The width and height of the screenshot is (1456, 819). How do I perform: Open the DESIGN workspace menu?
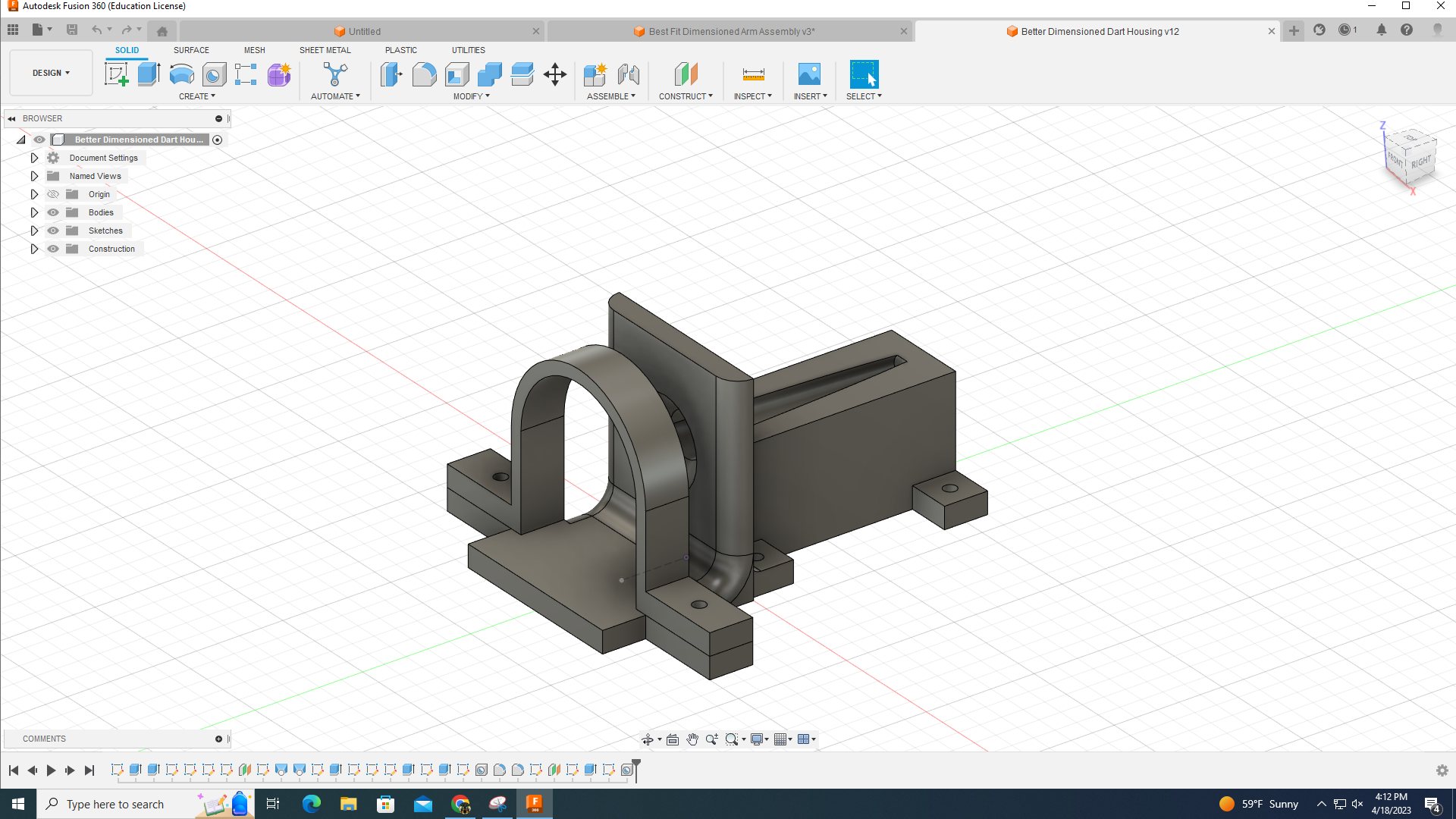click(50, 72)
